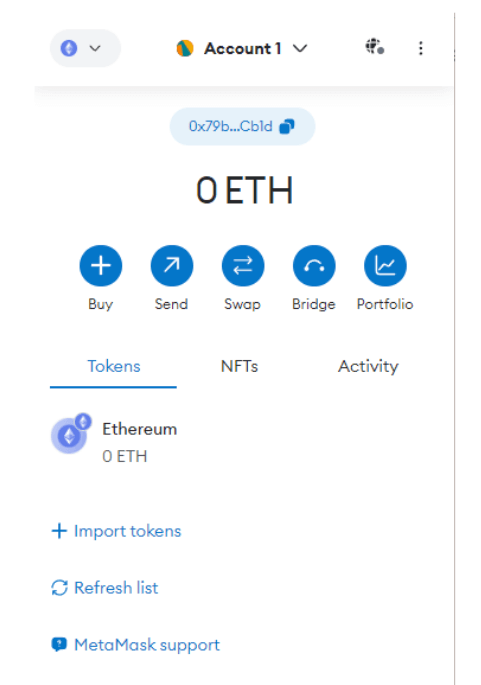Open the Portfolio chart icon

pos(385,266)
